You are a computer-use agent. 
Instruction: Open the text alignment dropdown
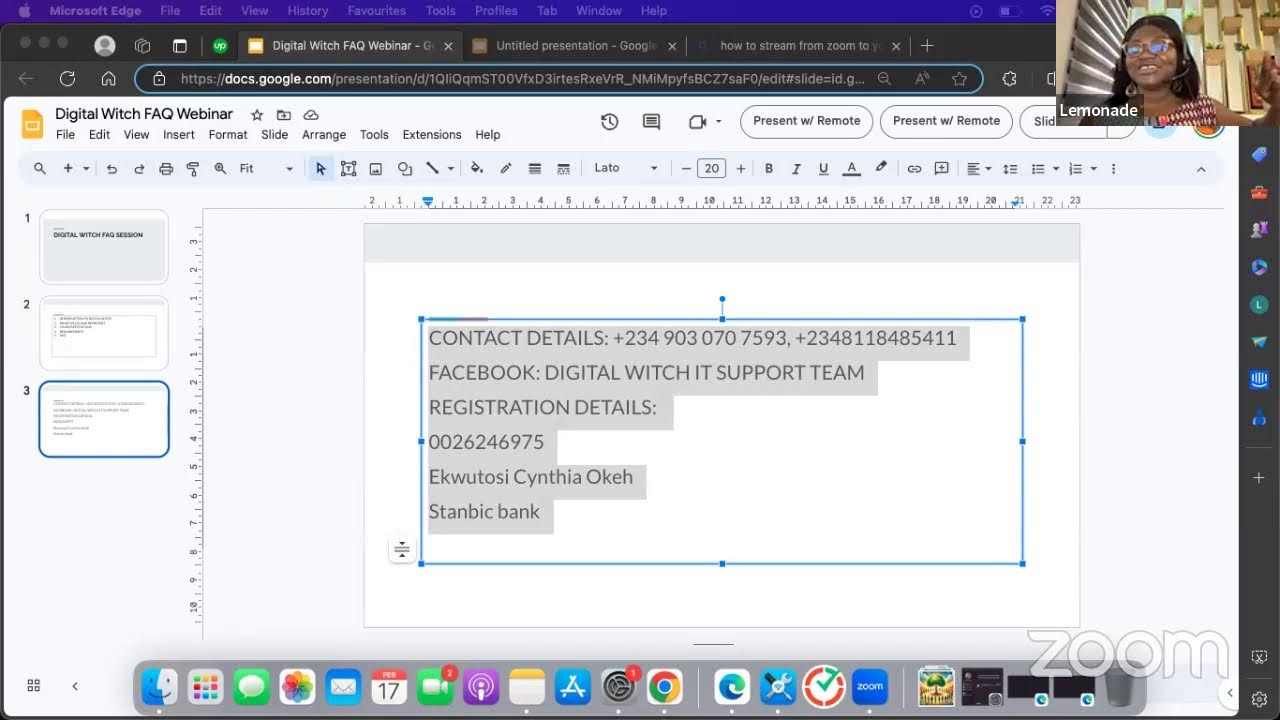(x=979, y=169)
